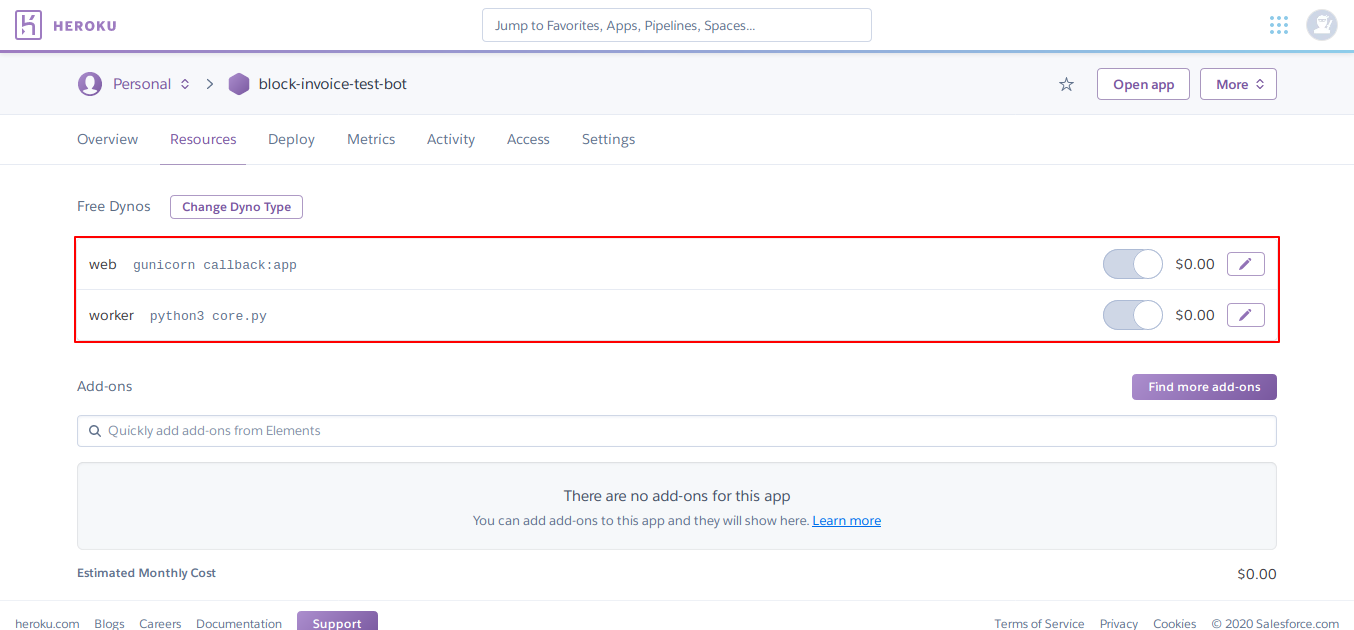Open the user account avatar menu

click(x=1321, y=25)
